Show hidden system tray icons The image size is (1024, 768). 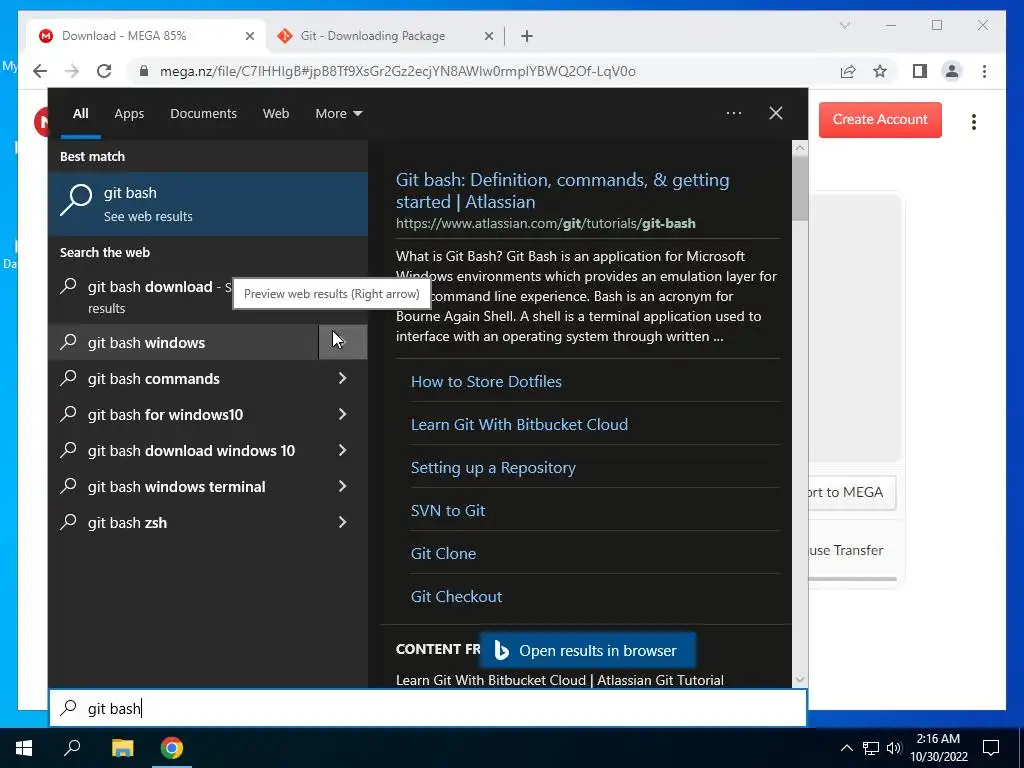point(846,748)
